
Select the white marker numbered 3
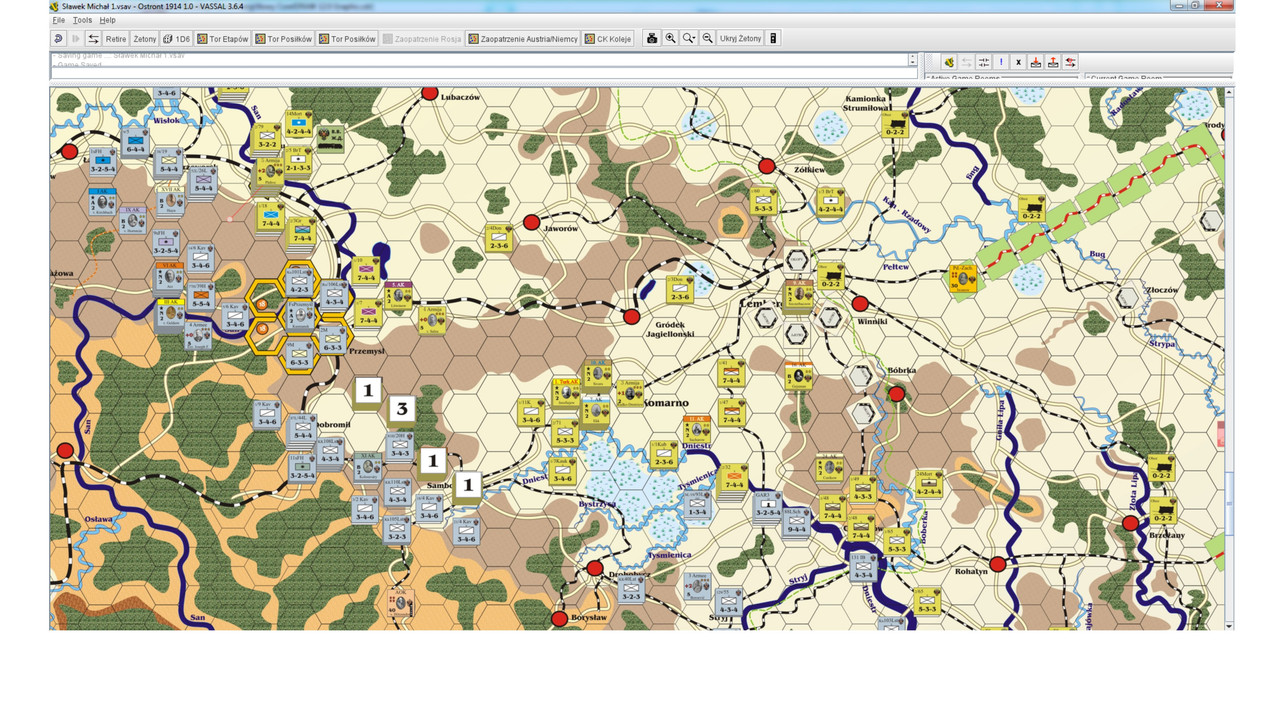(x=402, y=408)
